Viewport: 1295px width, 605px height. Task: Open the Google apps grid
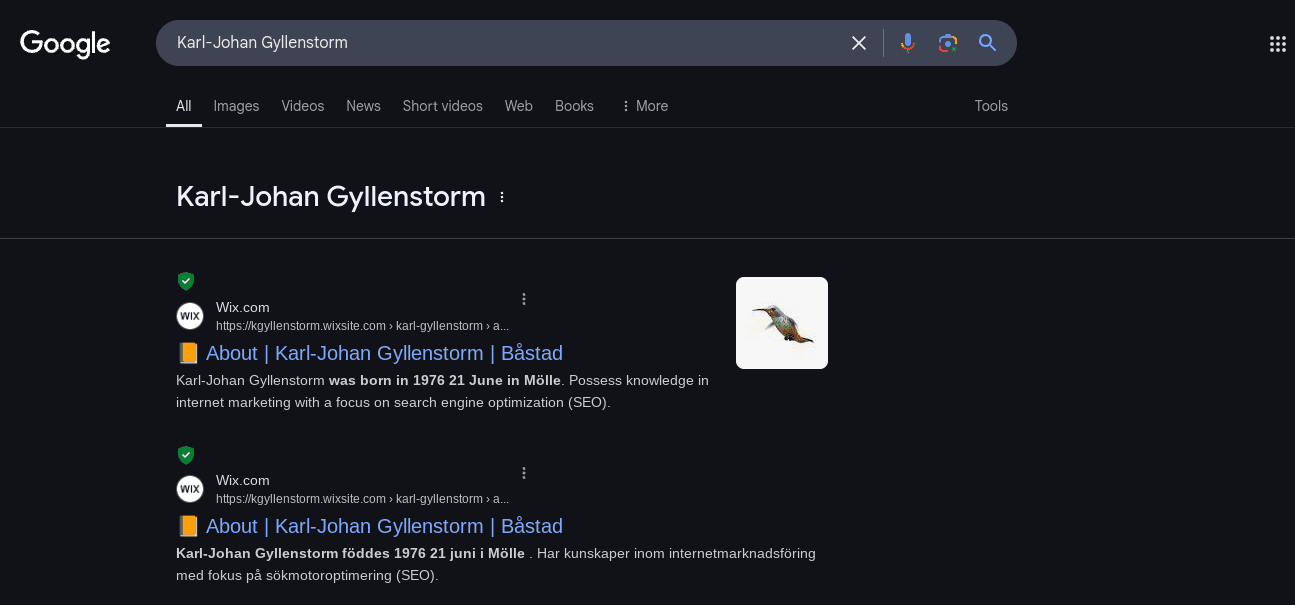pos(1277,43)
